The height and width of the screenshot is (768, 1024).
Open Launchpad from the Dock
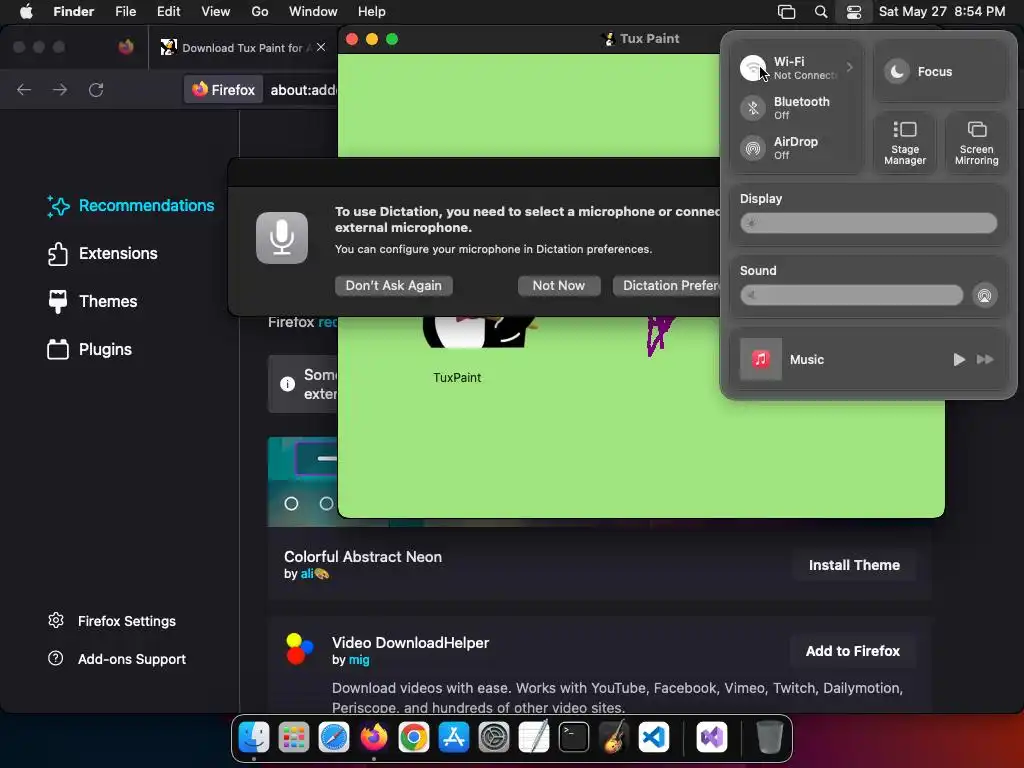tap(293, 737)
